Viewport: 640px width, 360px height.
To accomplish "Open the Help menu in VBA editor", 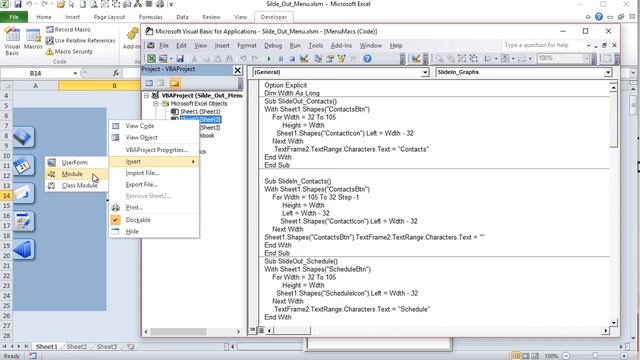I will pyautogui.click(x=396, y=45).
